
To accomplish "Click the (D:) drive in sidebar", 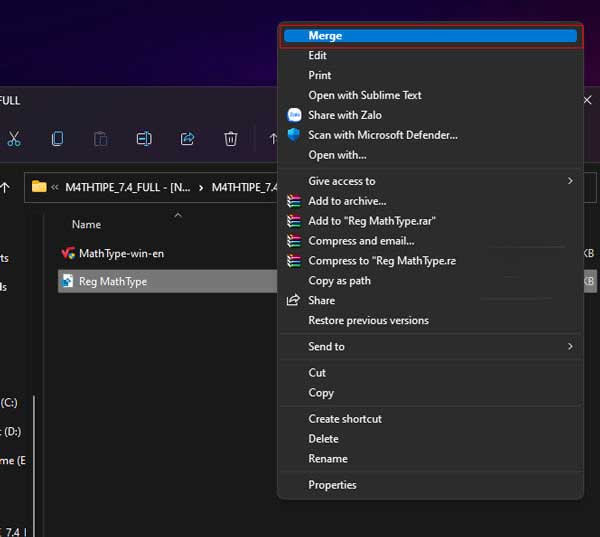I will pos(11,431).
